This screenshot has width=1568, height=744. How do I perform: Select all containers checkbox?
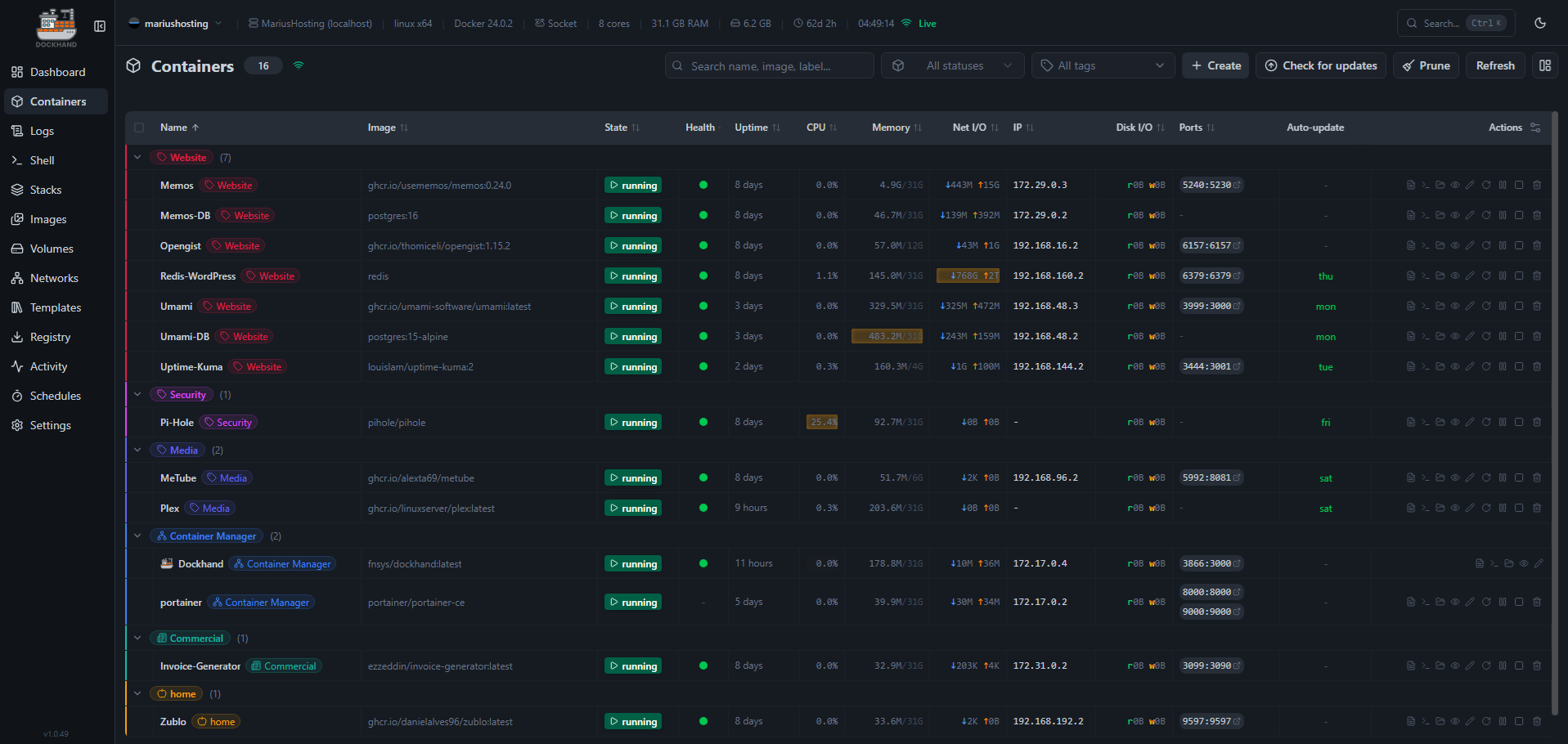click(x=139, y=128)
